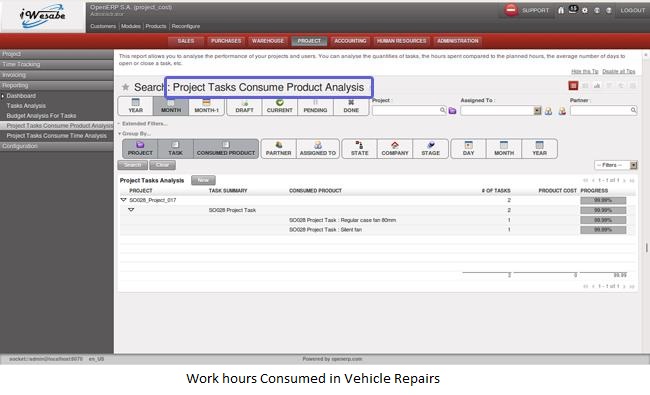Image resolution: width=650 pixels, height=395 pixels.
Task: Expand Extended Filters section
Action: pyautogui.click(x=142, y=124)
